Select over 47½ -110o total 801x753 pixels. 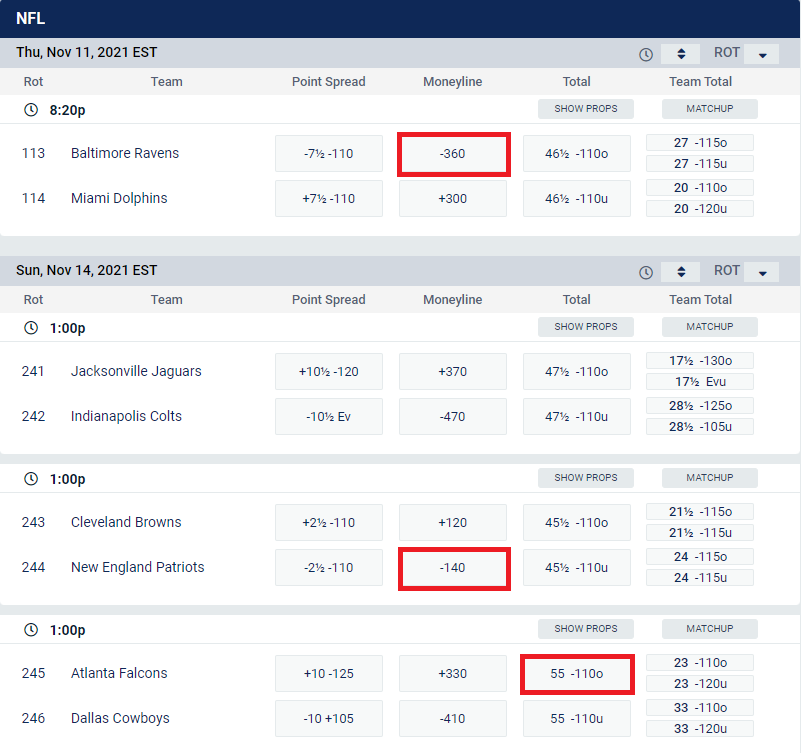point(577,372)
